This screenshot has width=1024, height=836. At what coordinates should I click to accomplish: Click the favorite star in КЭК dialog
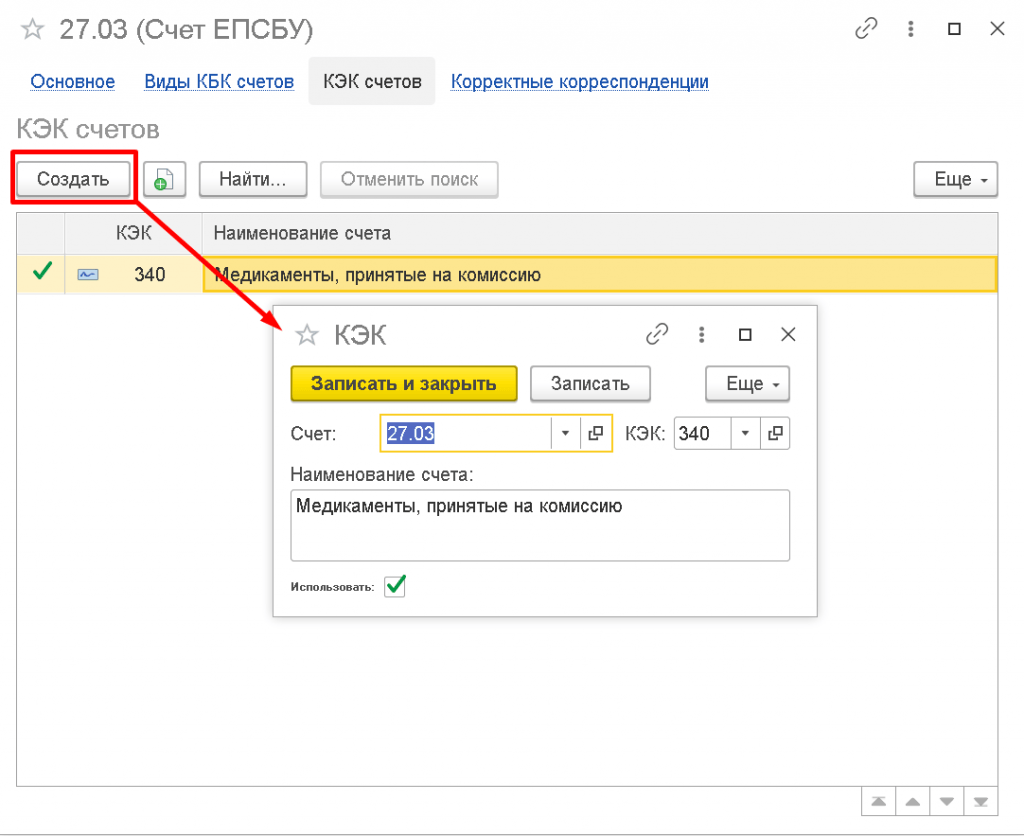[x=307, y=335]
